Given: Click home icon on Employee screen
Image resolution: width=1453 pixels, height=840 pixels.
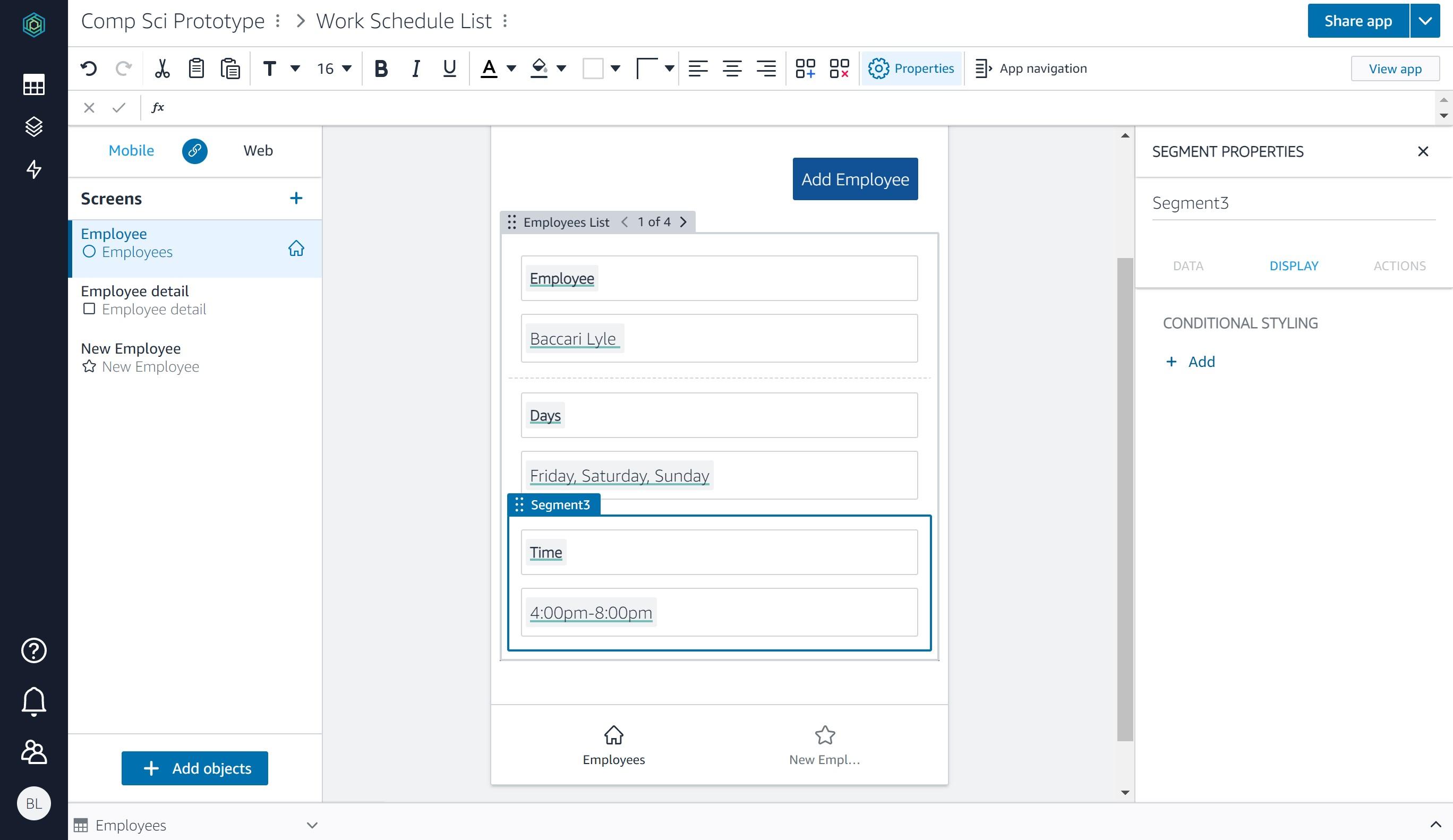Looking at the screenshot, I should [296, 248].
